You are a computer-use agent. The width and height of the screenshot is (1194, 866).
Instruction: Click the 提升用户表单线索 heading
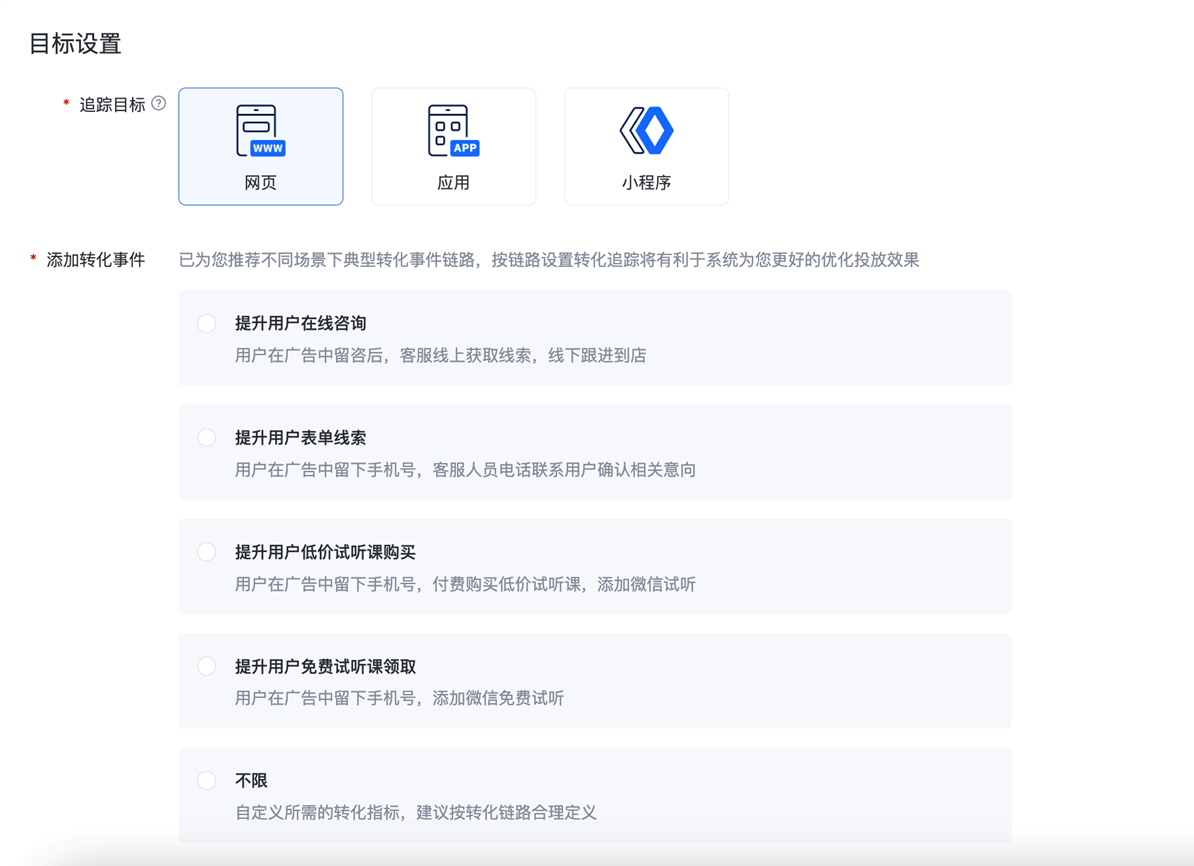tap(300, 437)
